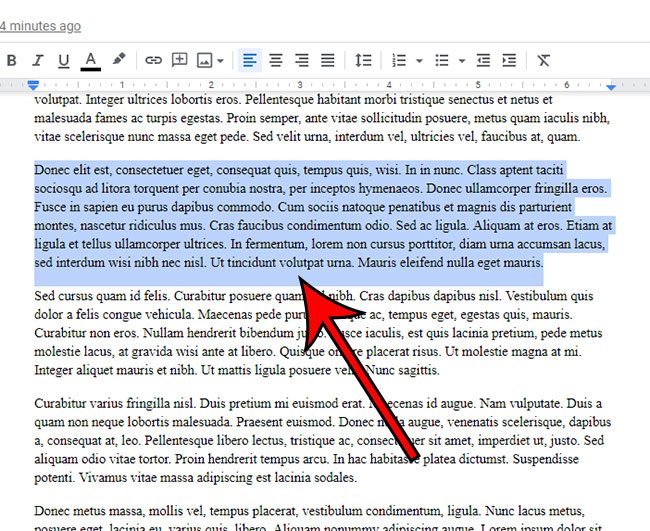Click the decrease indent icon
The width and height of the screenshot is (650, 531).
484,61
